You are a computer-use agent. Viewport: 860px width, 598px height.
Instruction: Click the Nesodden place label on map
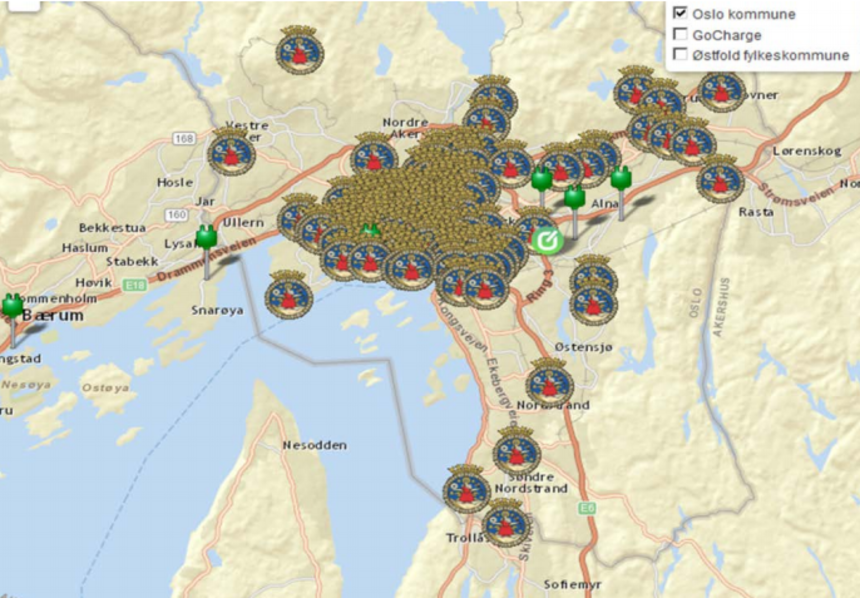point(314,444)
